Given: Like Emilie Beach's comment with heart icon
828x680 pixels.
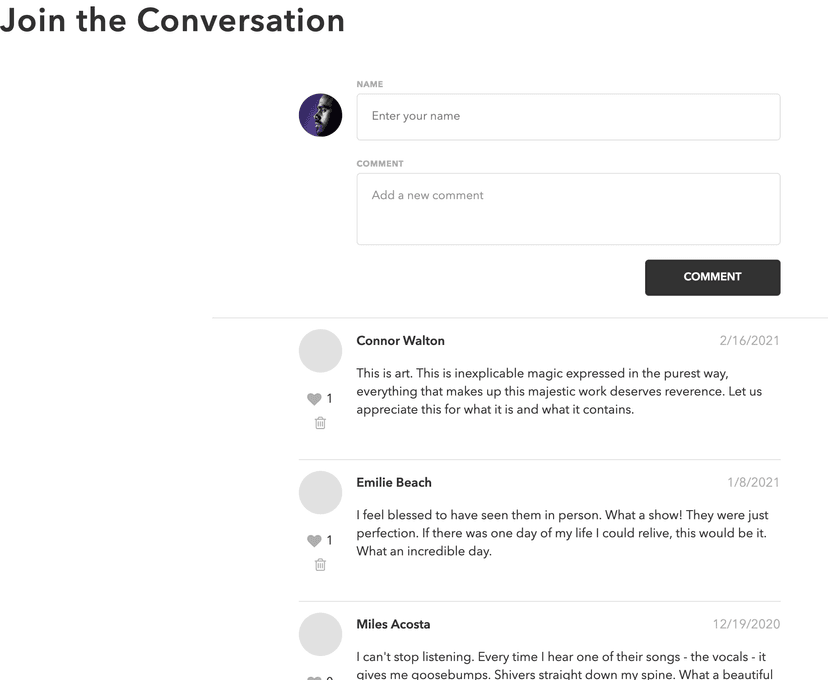Looking at the screenshot, I should pos(314,541).
